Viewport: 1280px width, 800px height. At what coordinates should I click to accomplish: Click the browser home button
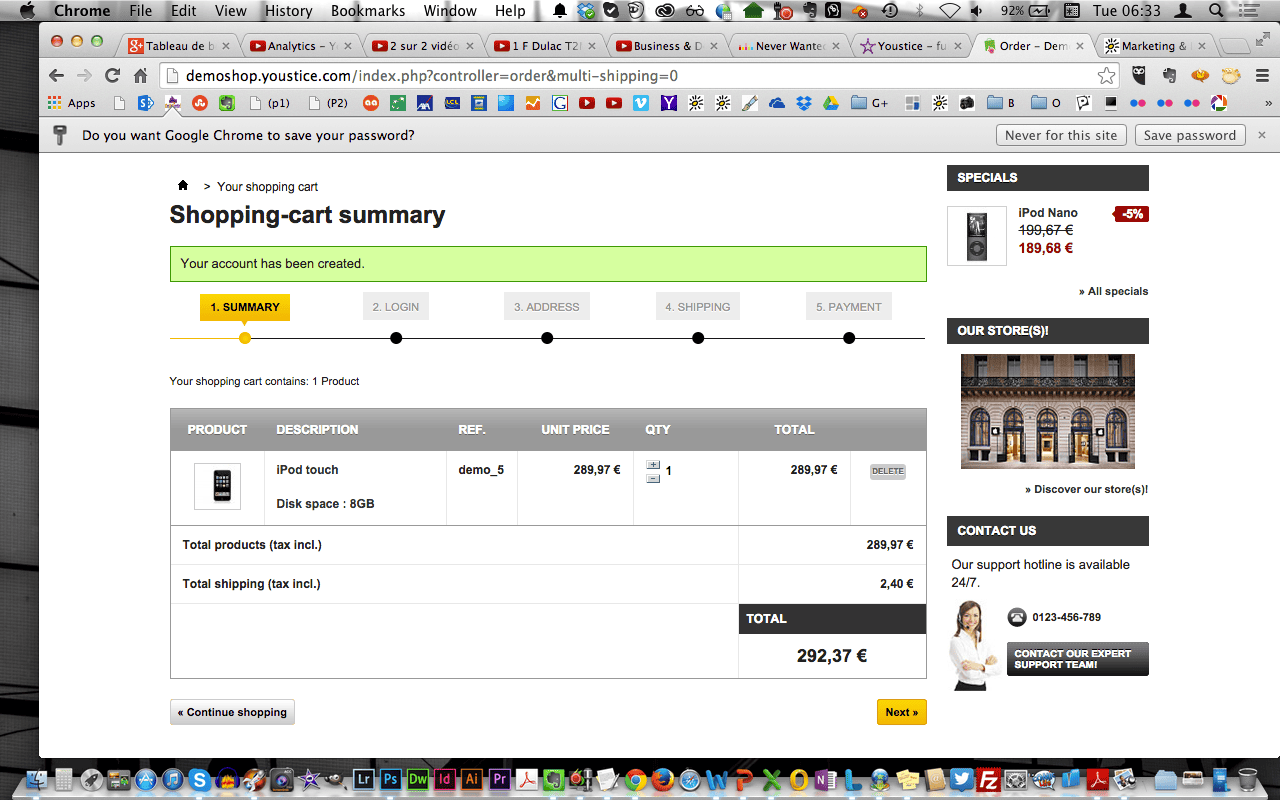(141, 76)
